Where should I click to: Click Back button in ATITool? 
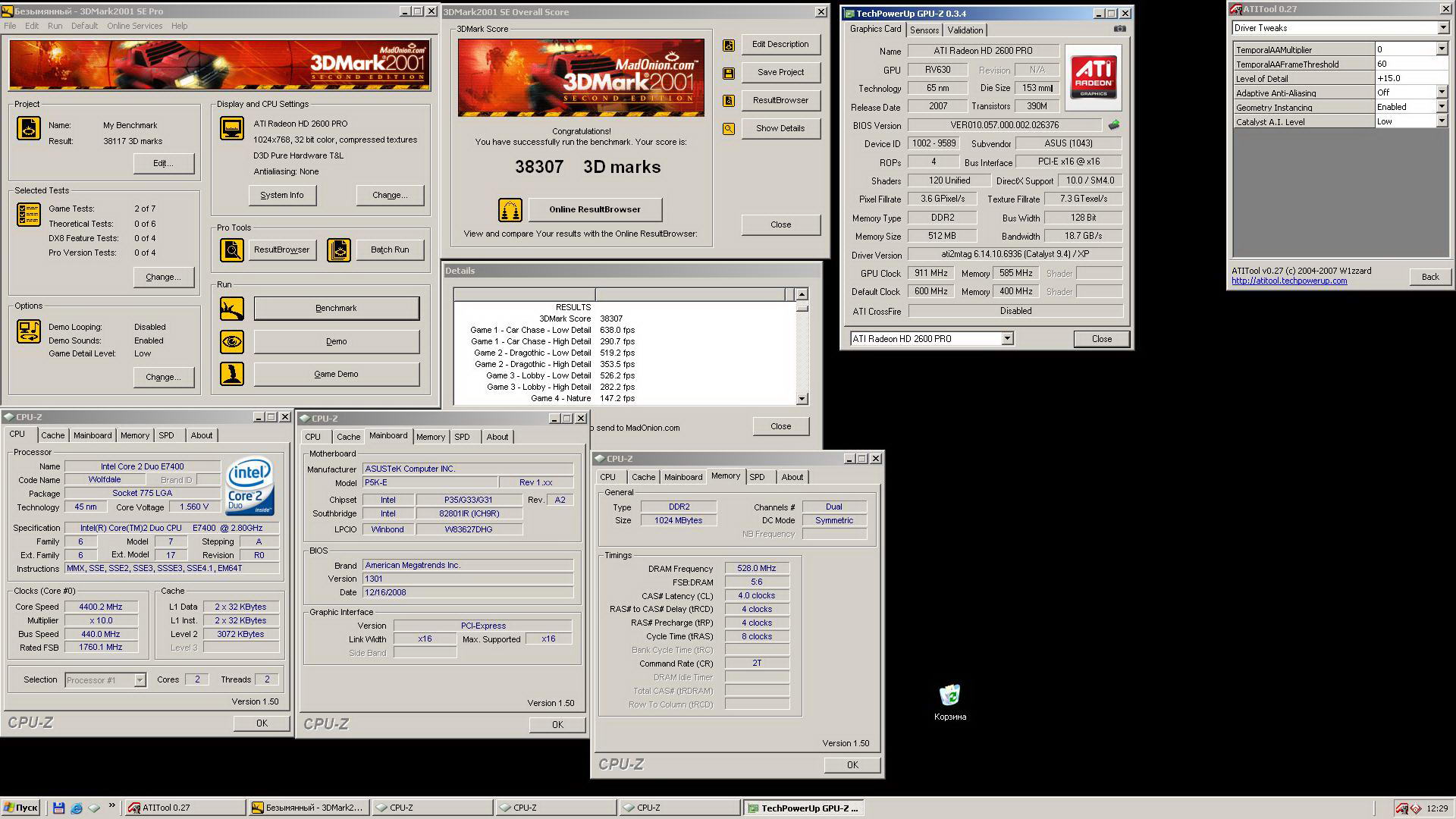coord(1429,277)
